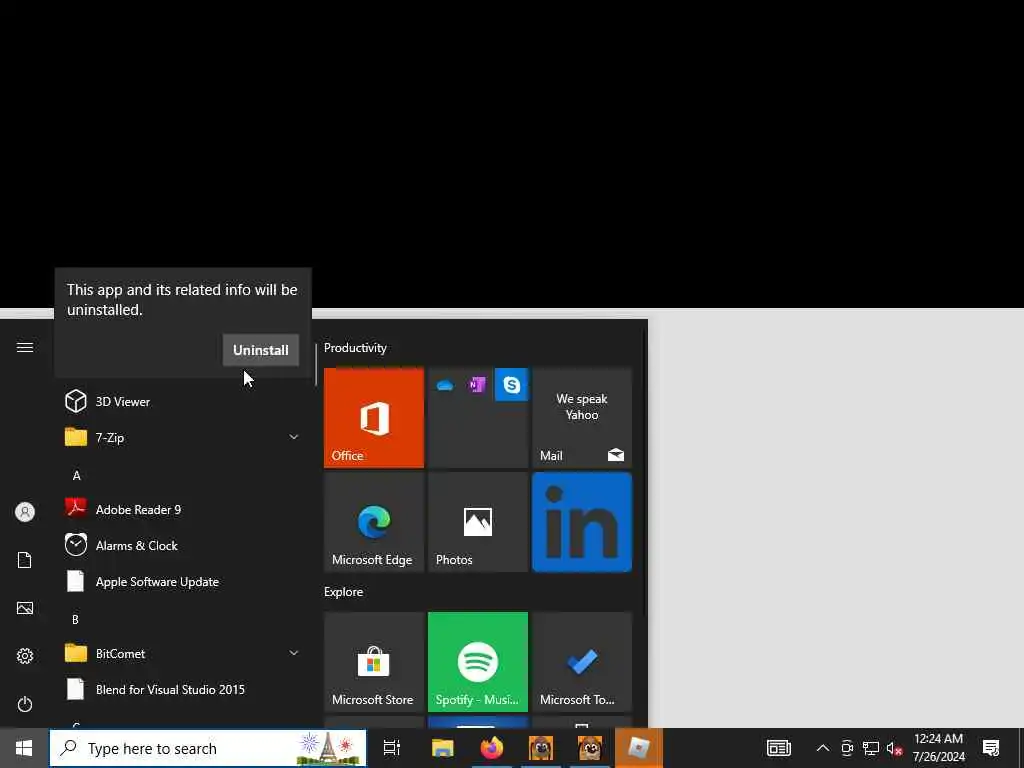Open Task View on taskbar
The height and width of the screenshot is (768, 1024).
click(x=392, y=748)
